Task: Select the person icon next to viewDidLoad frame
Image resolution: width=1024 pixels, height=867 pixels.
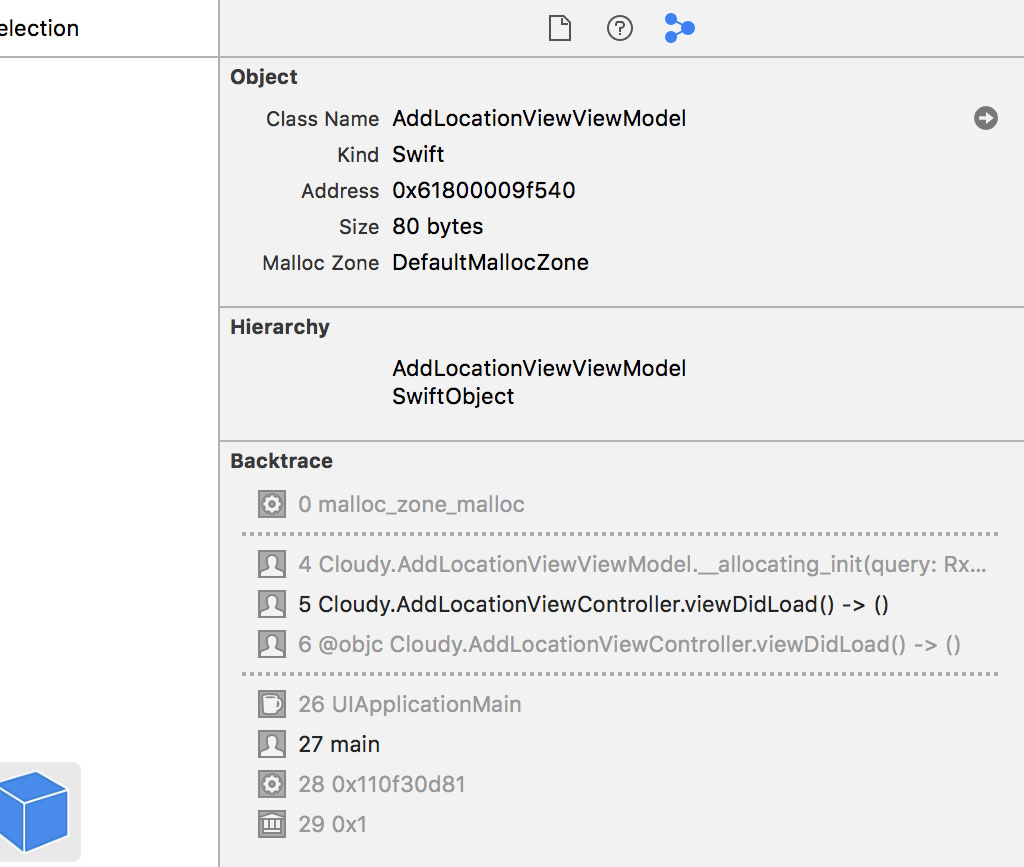Action: [x=271, y=604]
